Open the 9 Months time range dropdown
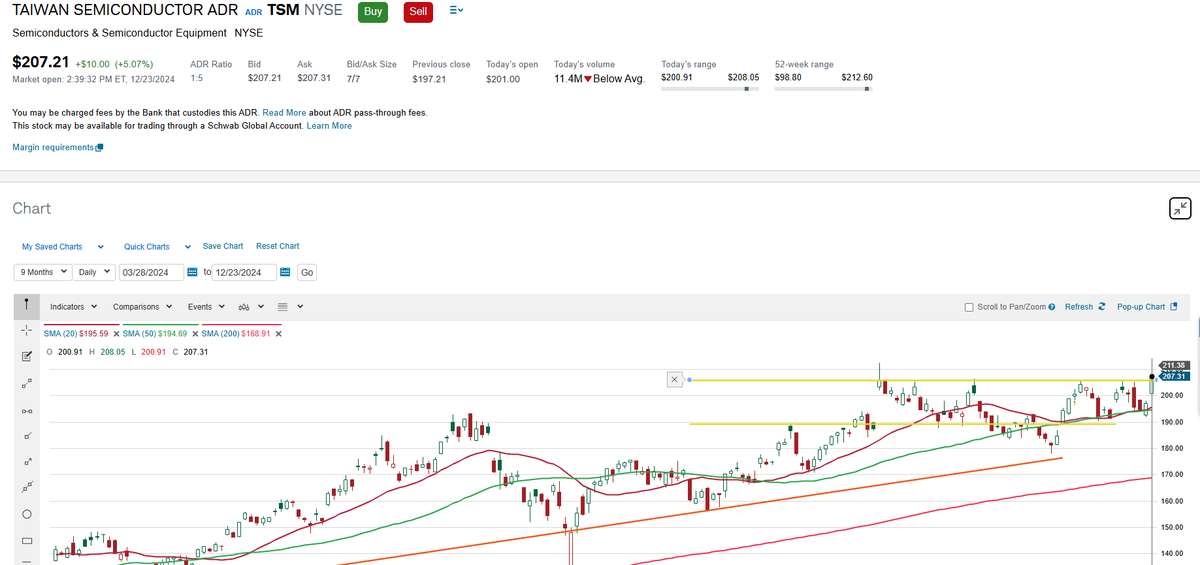 [x=42, y=272]
